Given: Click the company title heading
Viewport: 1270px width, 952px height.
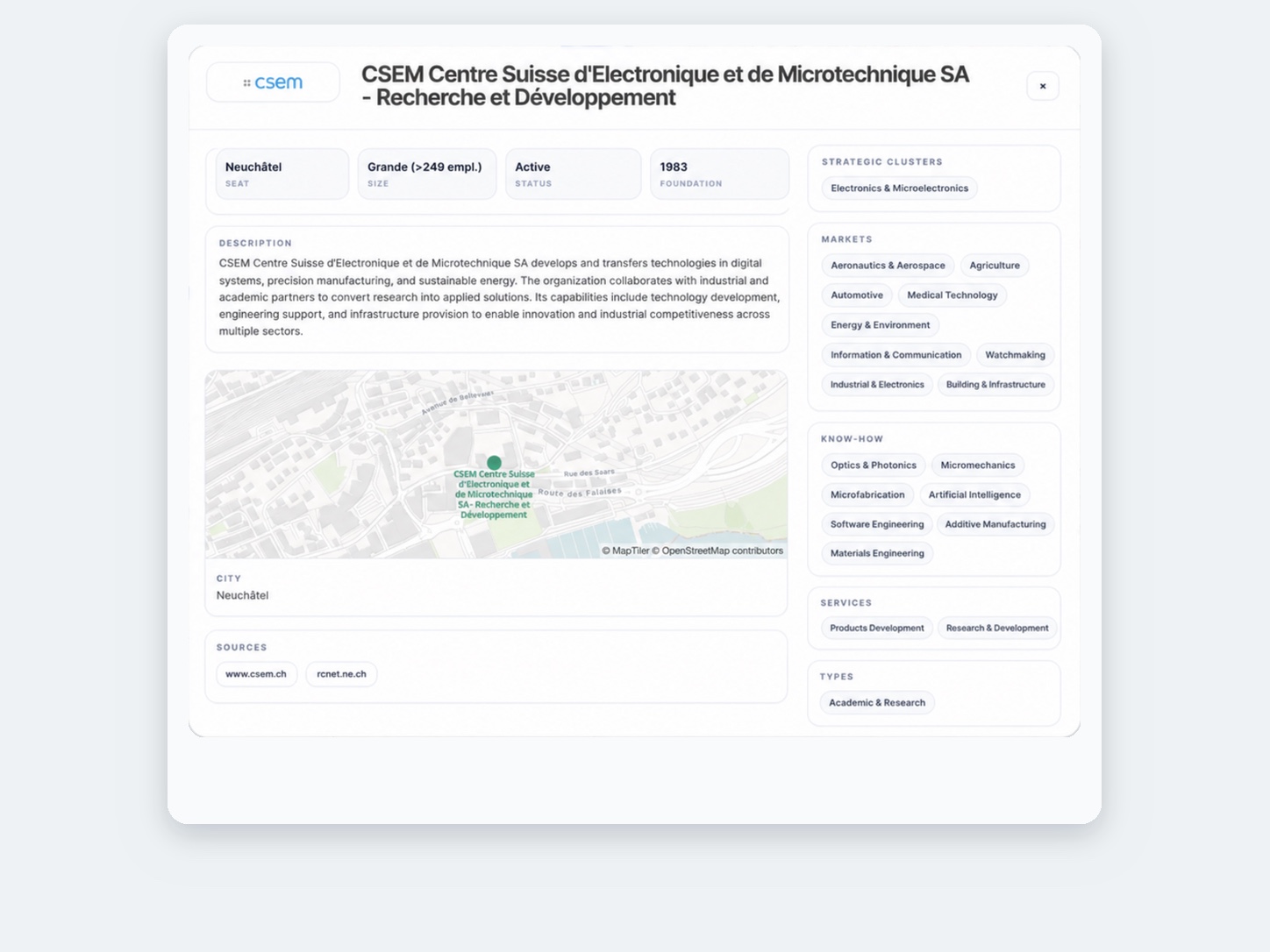Looking at the screenshot, I should coord(666,86).
